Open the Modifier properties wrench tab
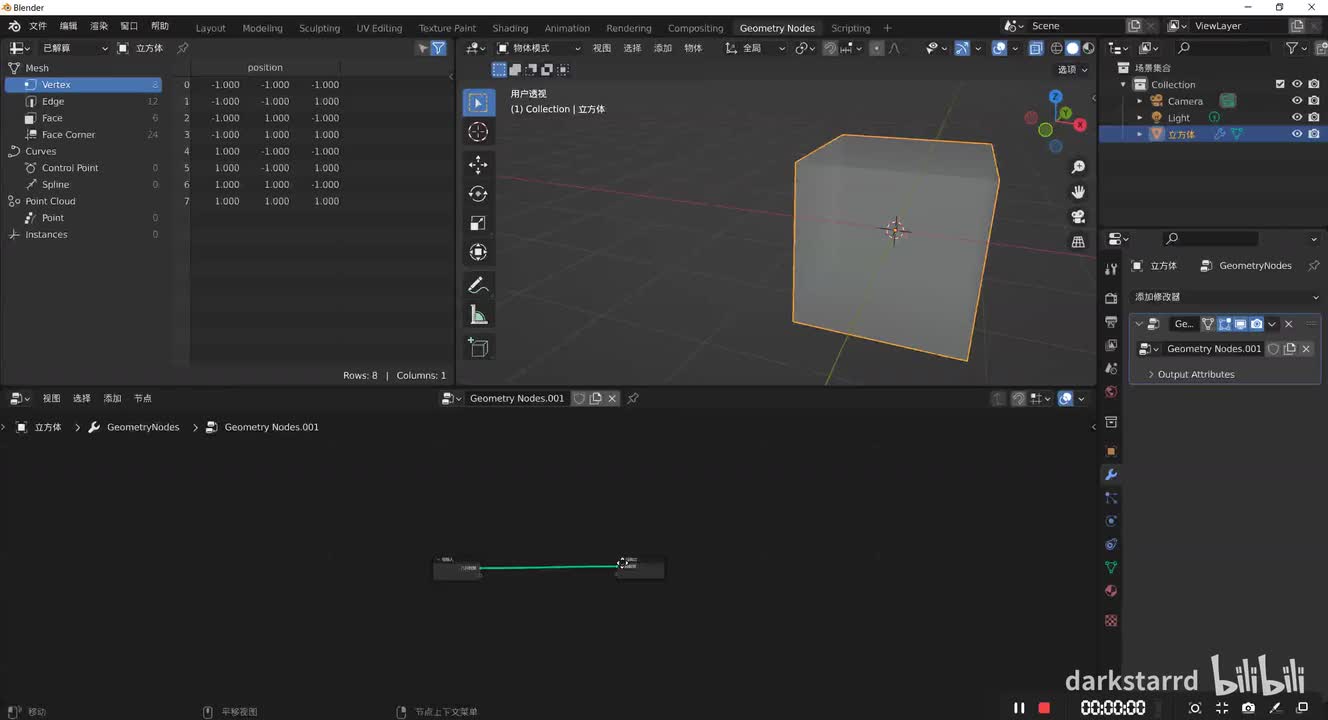 coord(1111,474)
